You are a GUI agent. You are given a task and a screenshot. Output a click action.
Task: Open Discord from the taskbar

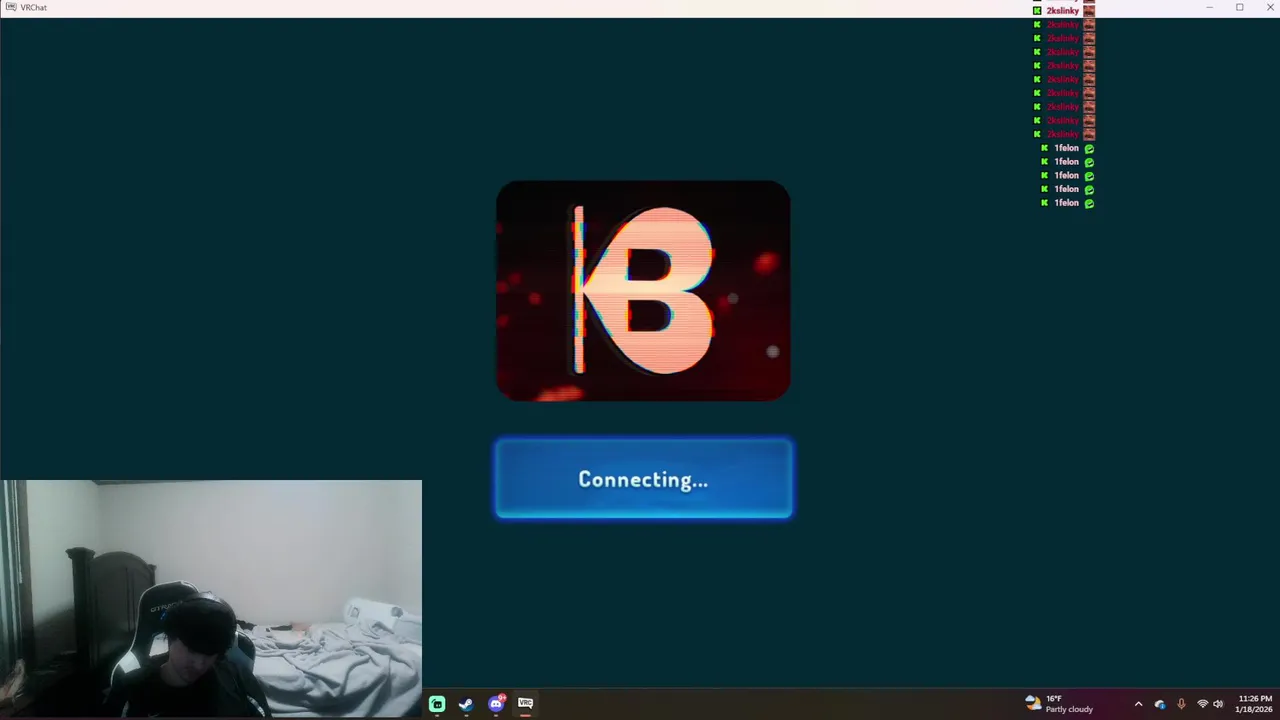[496, 704]
